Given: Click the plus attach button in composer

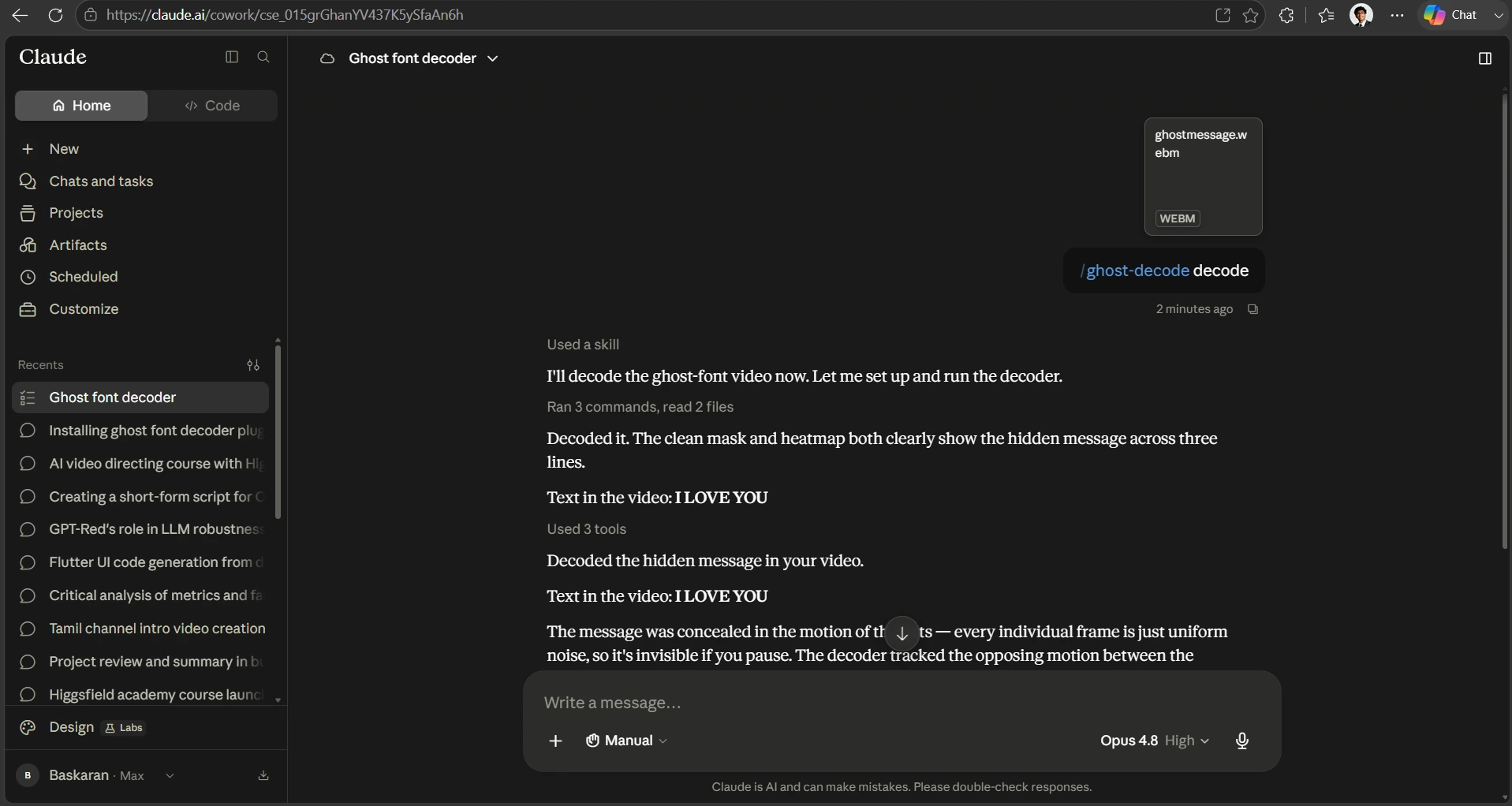Looking at the screenshot, I should click(555, 741).
